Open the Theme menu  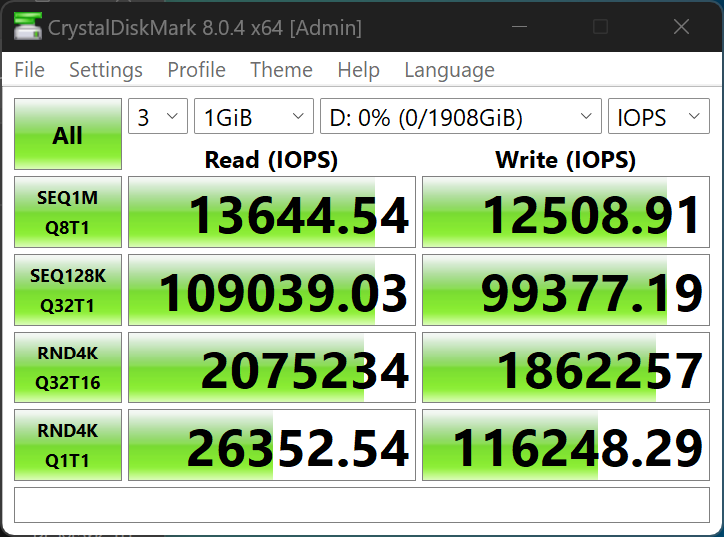point(281,70)
